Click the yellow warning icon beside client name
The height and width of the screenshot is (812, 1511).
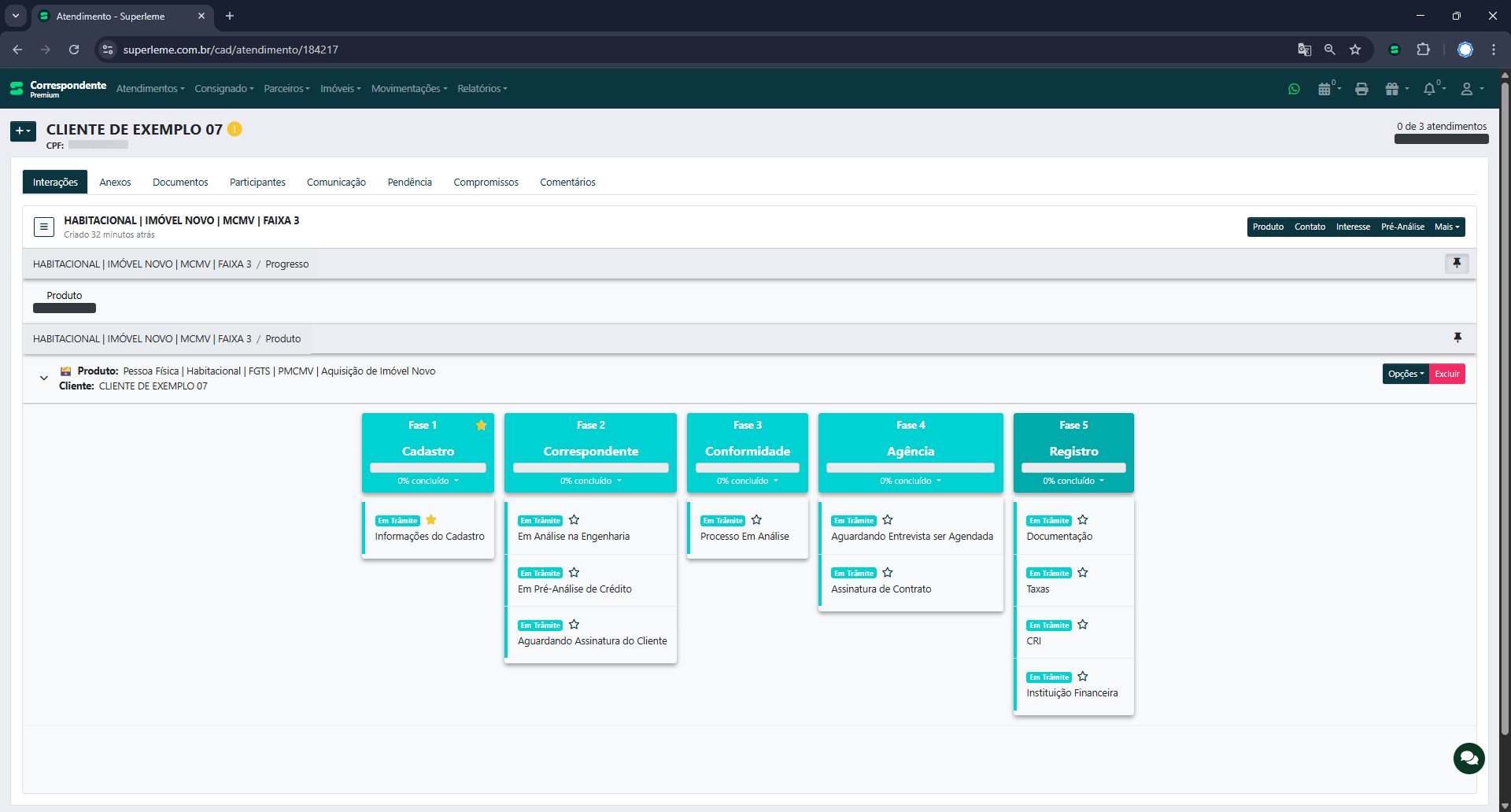(x=235, y=129)
